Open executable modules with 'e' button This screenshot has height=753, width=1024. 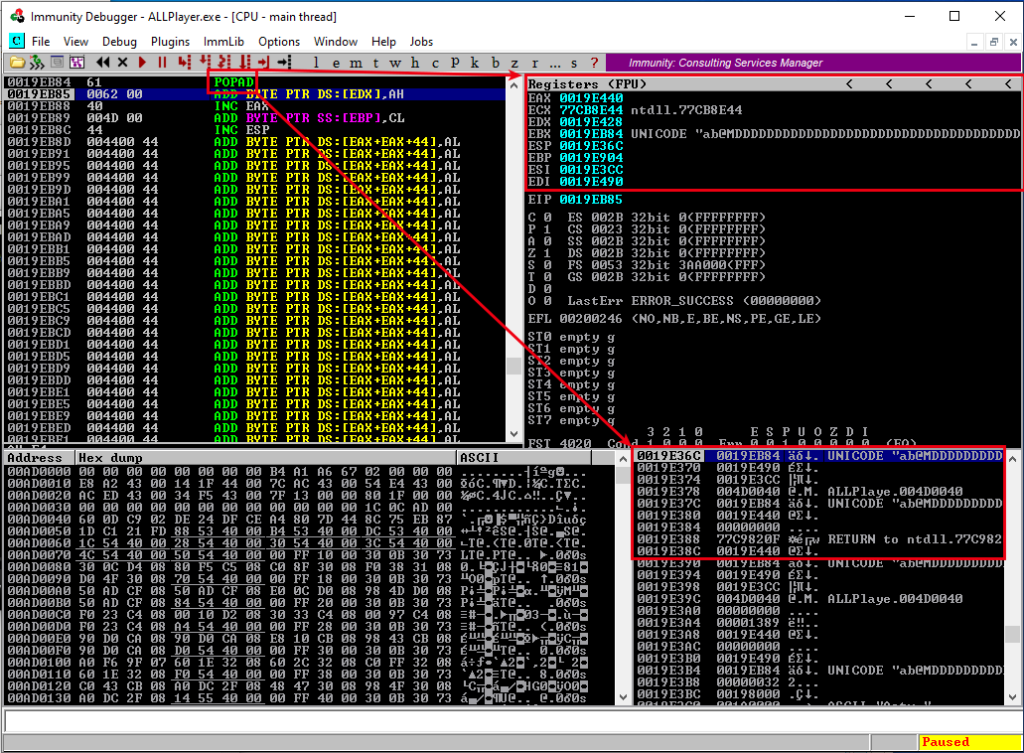point(337,62)
